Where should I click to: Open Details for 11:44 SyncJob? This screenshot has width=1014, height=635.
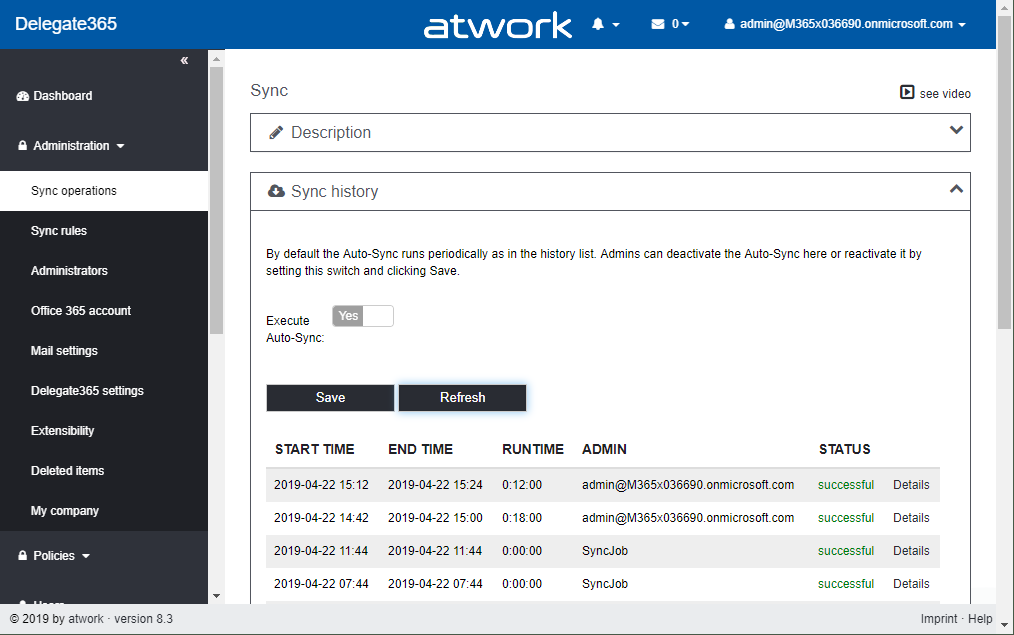click(x=911, y=551)
